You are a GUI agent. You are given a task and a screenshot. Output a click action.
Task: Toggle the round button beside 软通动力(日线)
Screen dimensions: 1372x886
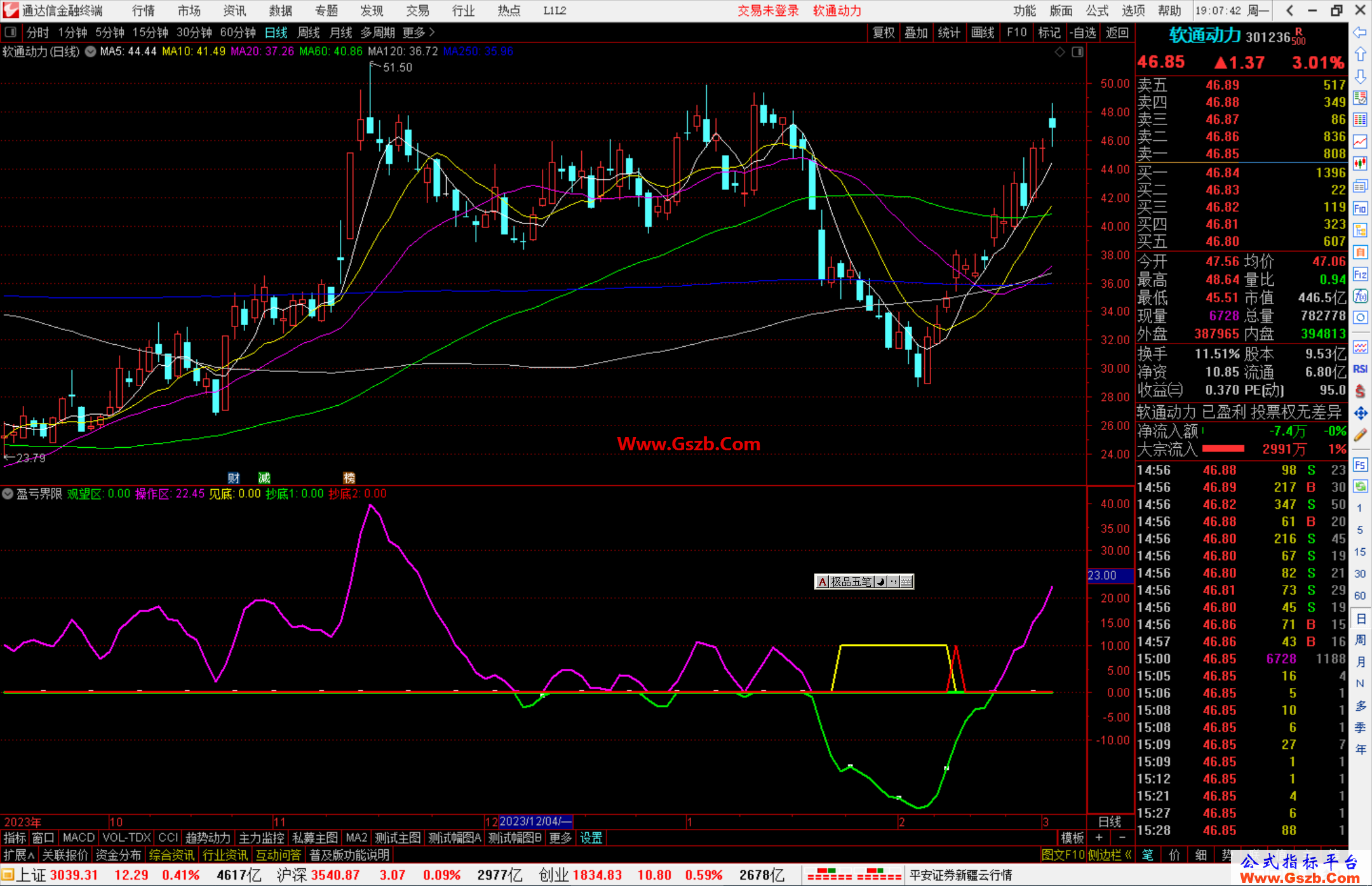91,51
